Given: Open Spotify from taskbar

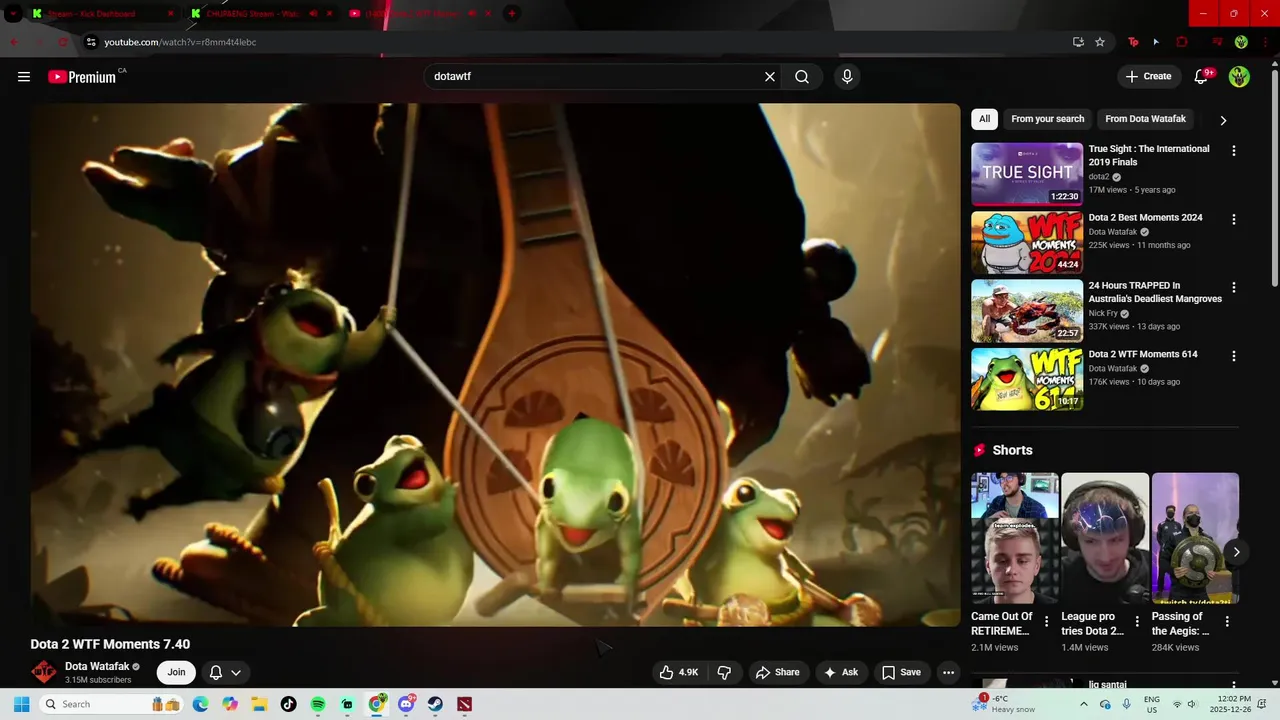Looking at the screenshot, I should tap(318, 704).
